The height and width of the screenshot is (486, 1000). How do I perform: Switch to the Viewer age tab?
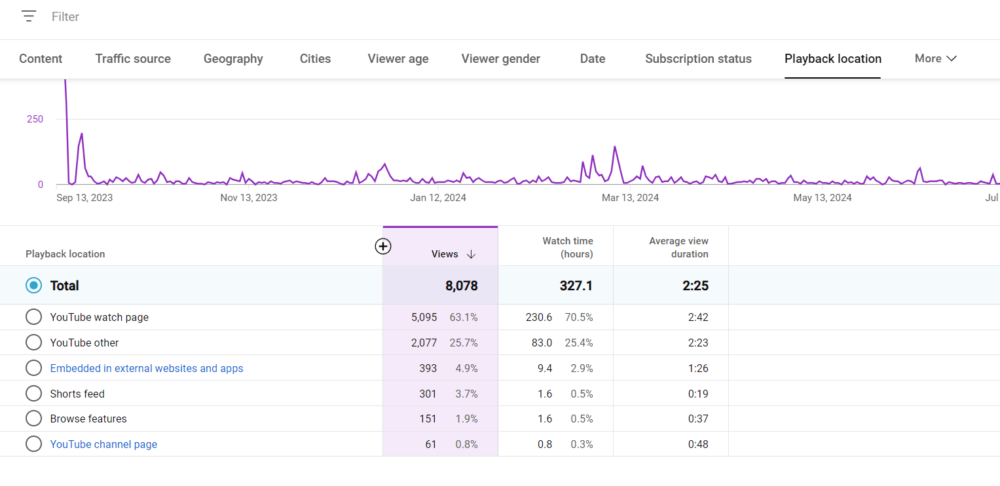tap(398, 59)
